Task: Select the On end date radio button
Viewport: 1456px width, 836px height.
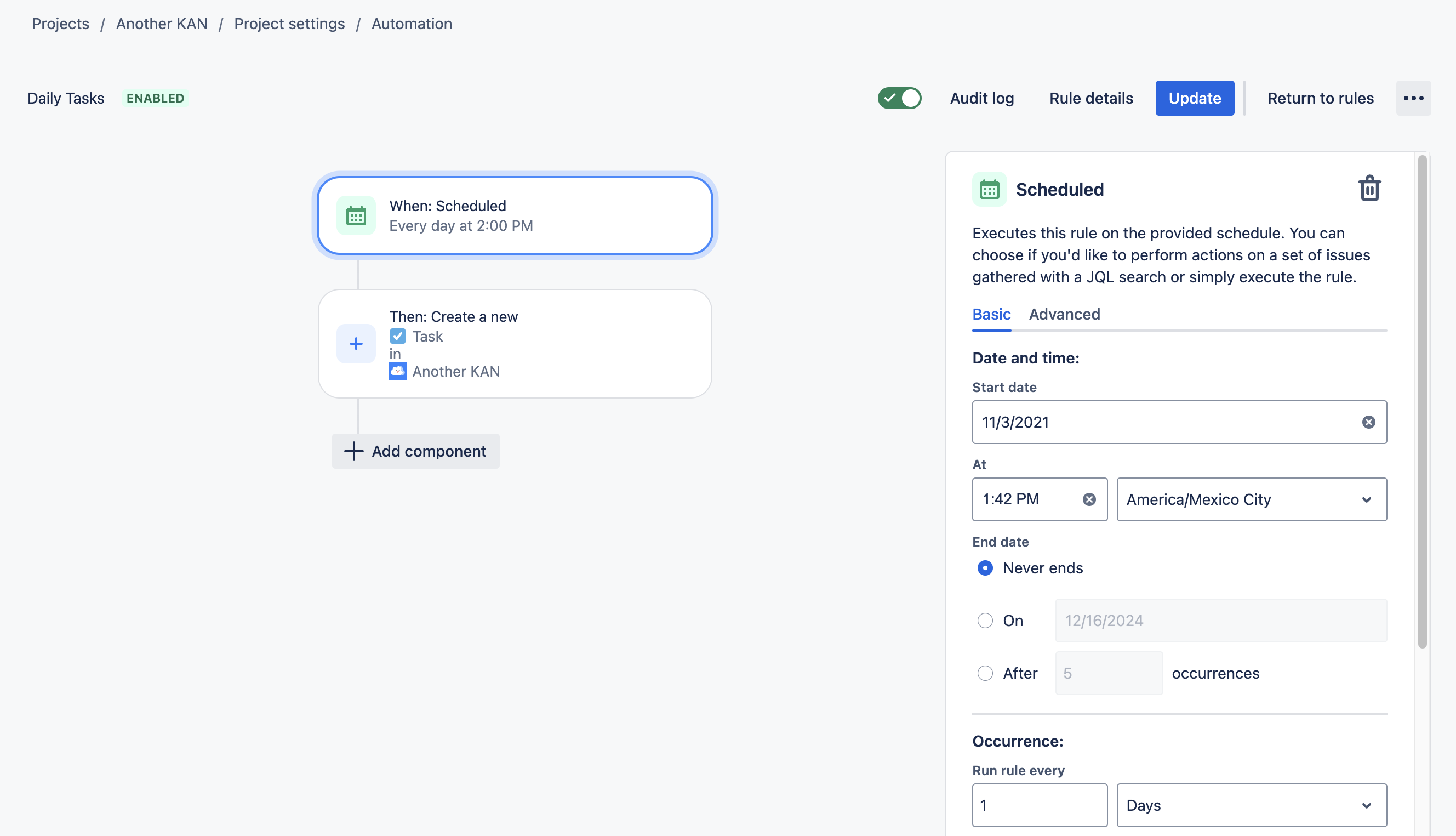Action: point(984,620)
